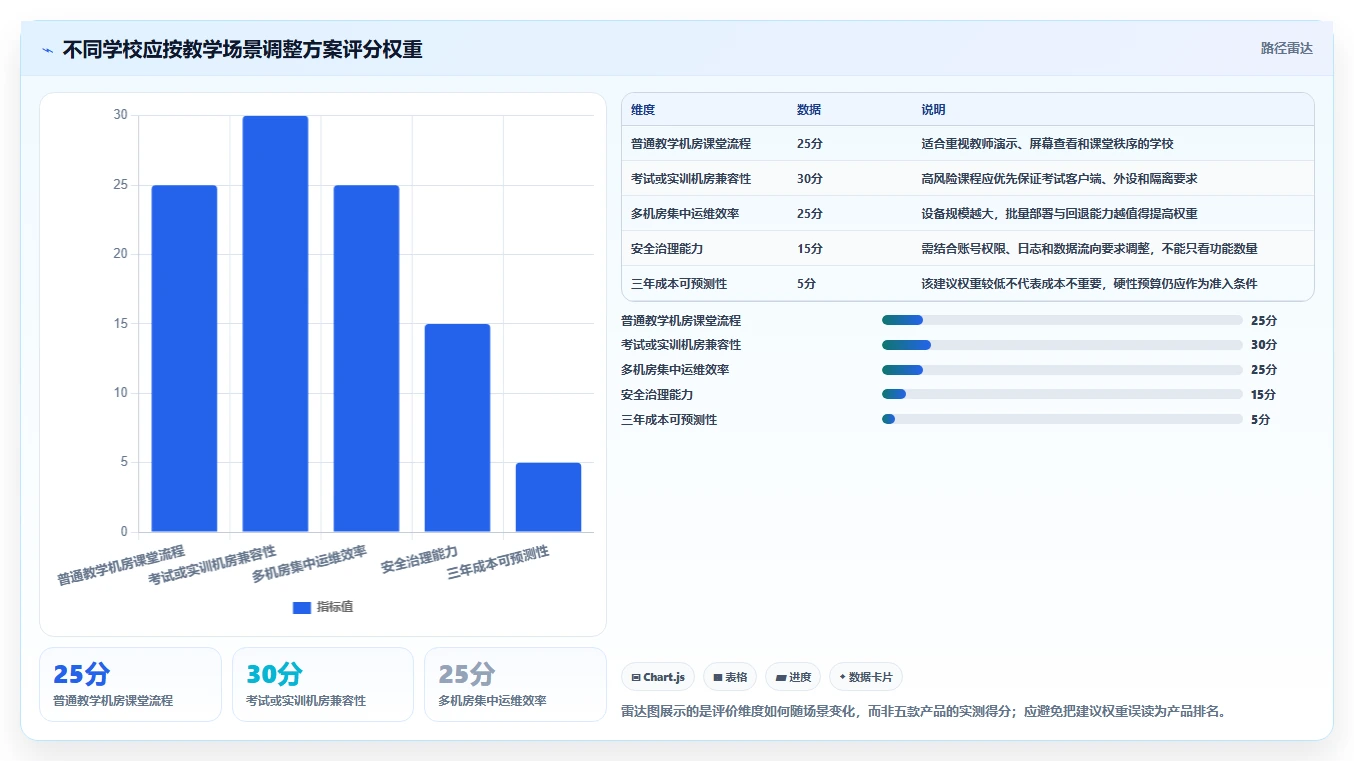This screenshot has width=1354, height=761.
Task: Click the 15分 value in the table
Action: pos(809,249)
